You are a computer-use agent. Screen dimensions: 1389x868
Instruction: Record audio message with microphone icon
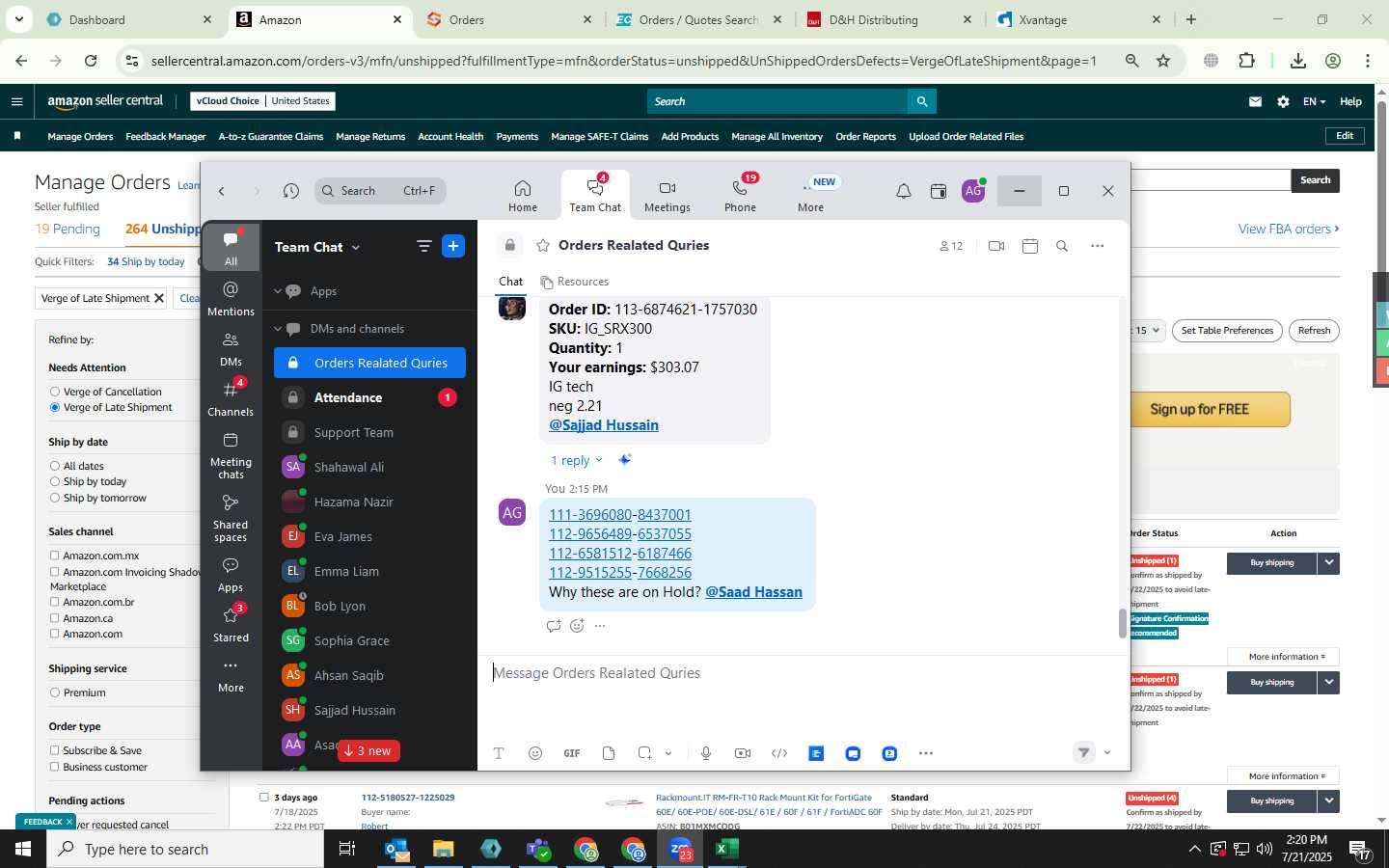coord(706,753)
